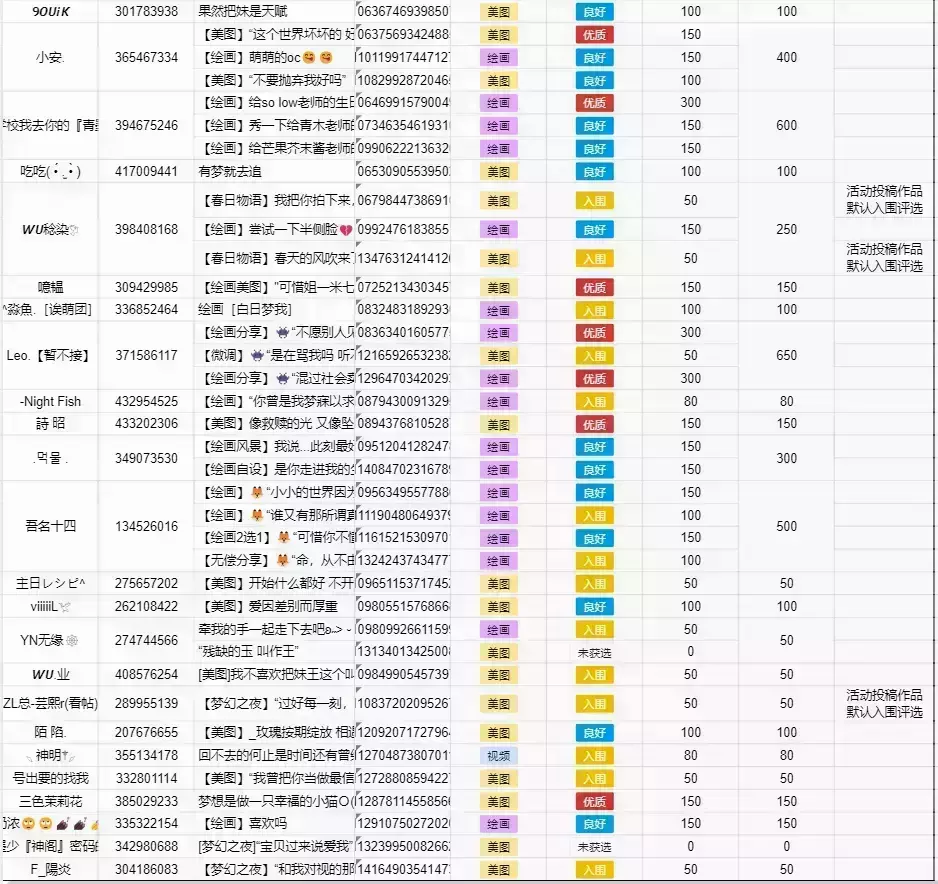Click 未获选 status in "残缺的玉" row
The width and height of the screenshot is (938, 884).
[x=594, y=653]
